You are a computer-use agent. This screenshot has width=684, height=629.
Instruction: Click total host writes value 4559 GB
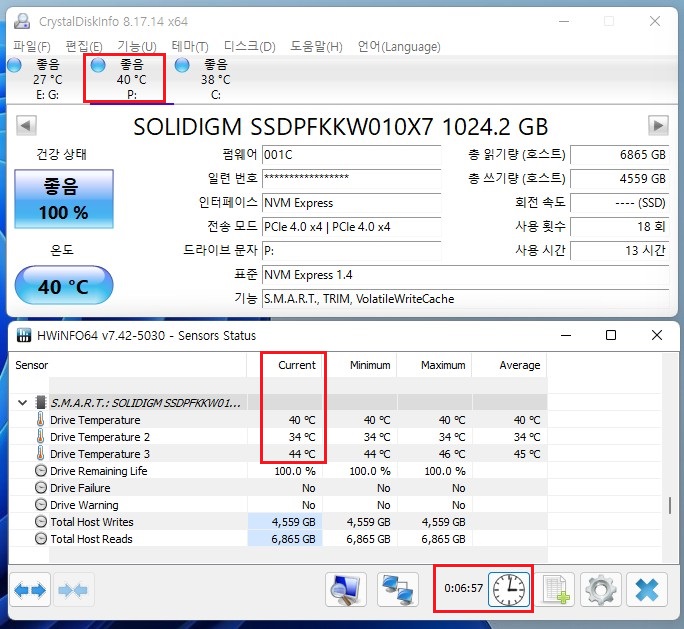pyautogui.click(x=619, y=178)
